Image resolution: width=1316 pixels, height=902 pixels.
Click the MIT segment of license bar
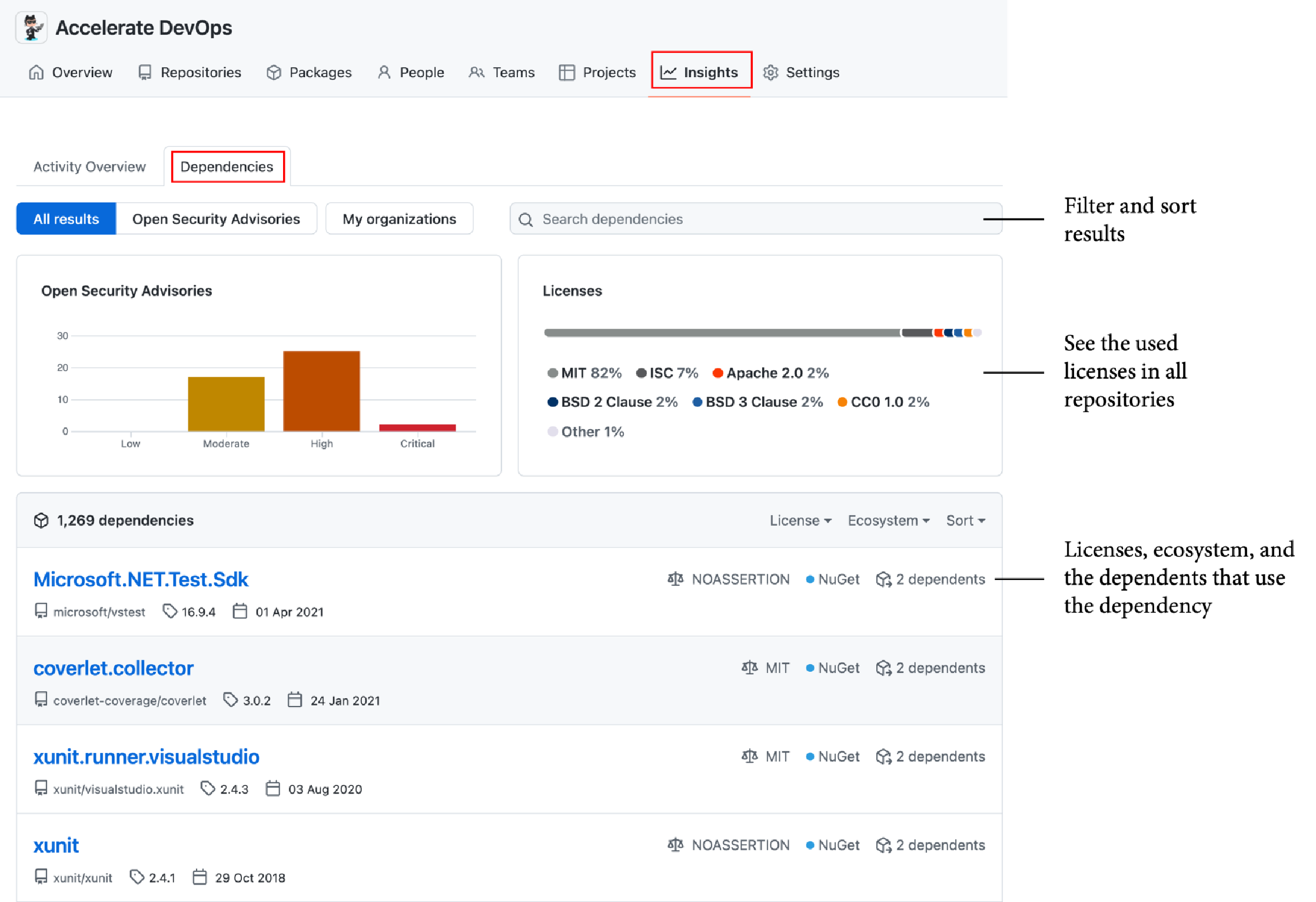(722, 333)
